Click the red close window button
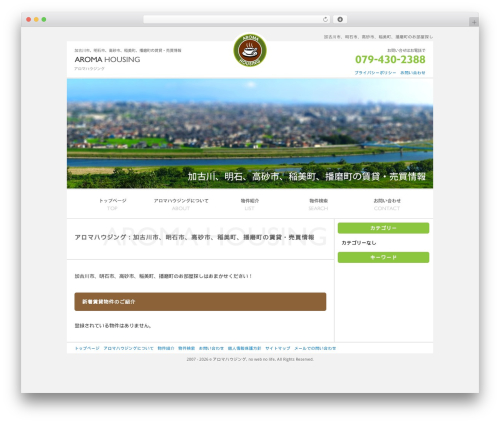Image resolution: width=500 pixels, height=423 pixels. 29,19
